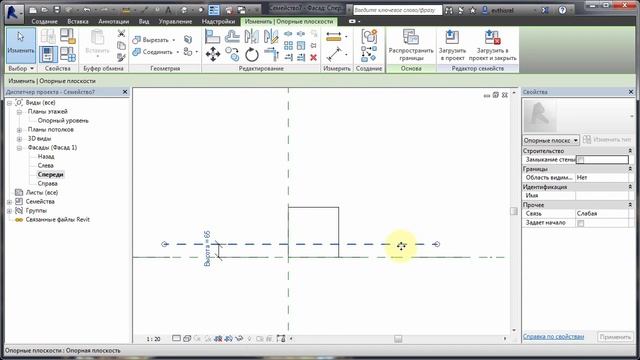Click the Copy to clipboard icon

121,45
